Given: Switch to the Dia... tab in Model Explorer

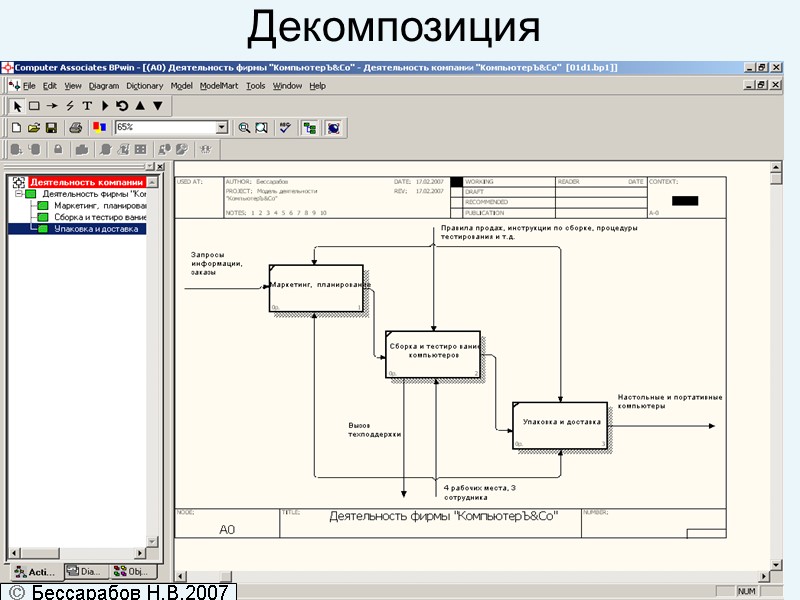Looking at the screenshot, I should [x=85, y=571].
